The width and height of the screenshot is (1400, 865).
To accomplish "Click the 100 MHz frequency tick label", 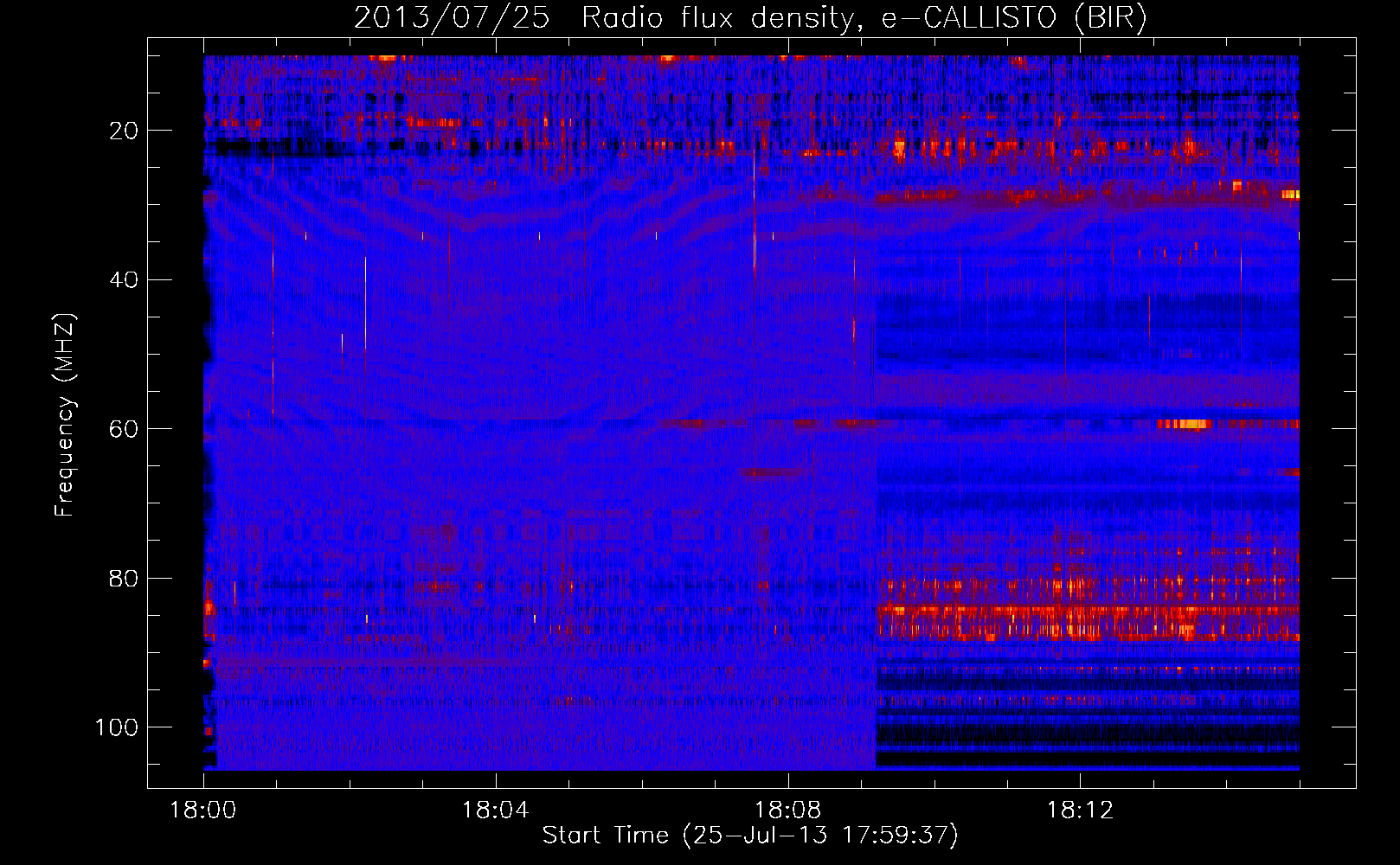I will pyautogui.click(x=118, y=727).
